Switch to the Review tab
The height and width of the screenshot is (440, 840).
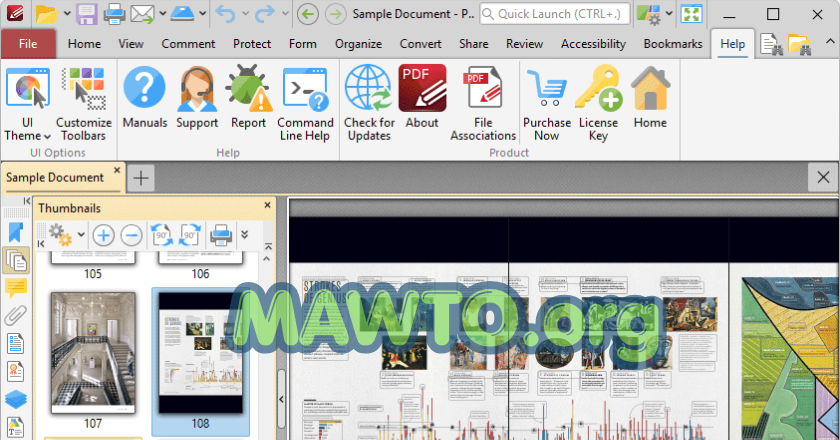[x=524, y=44]
